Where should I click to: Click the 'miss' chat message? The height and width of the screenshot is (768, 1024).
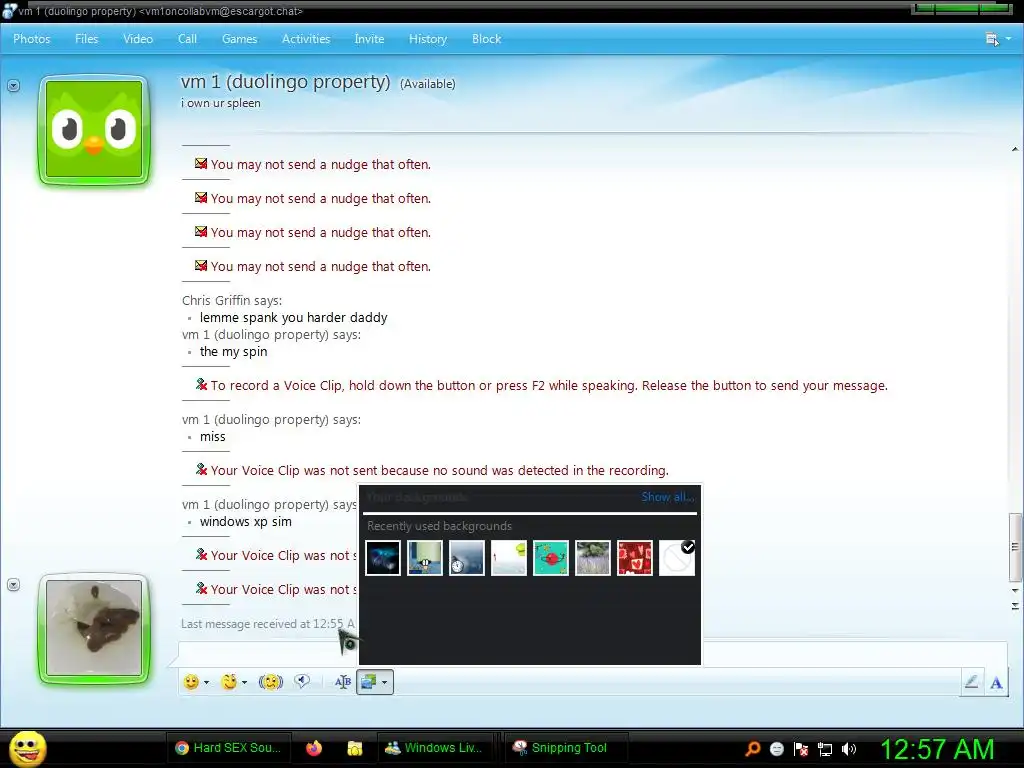pyautogui.click(x=212, y=436)
